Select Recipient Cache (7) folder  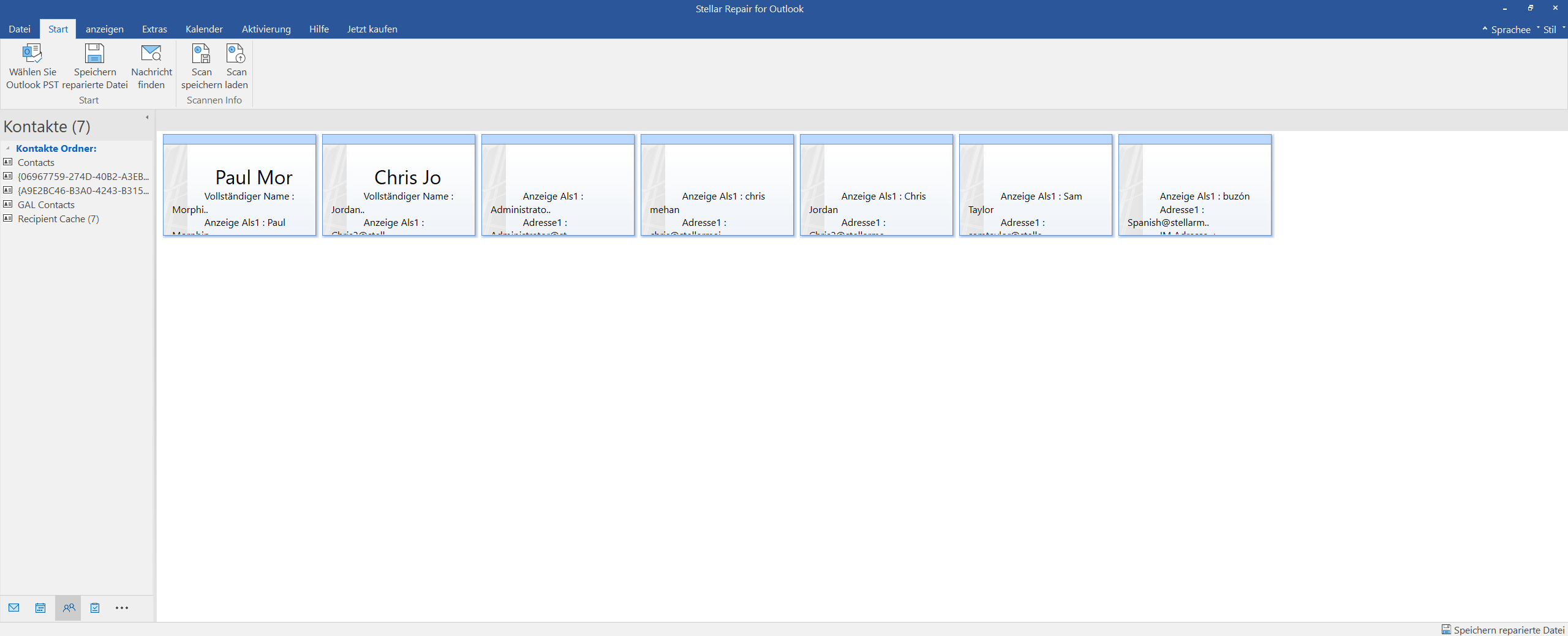[x=58, y=219]
